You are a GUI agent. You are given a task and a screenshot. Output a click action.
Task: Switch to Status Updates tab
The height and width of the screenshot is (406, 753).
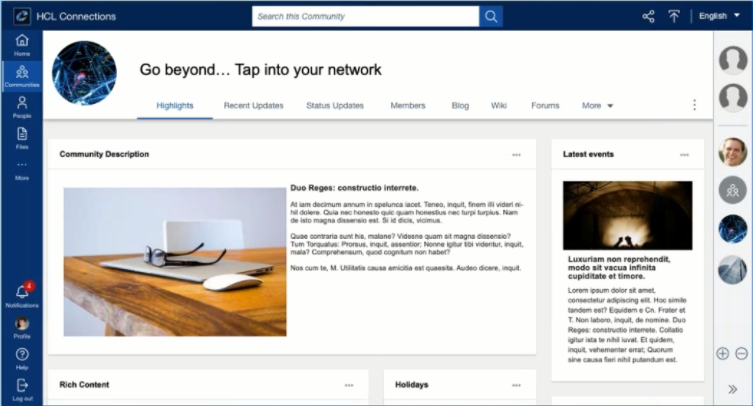pyautogui.click(x=335, y=106)
